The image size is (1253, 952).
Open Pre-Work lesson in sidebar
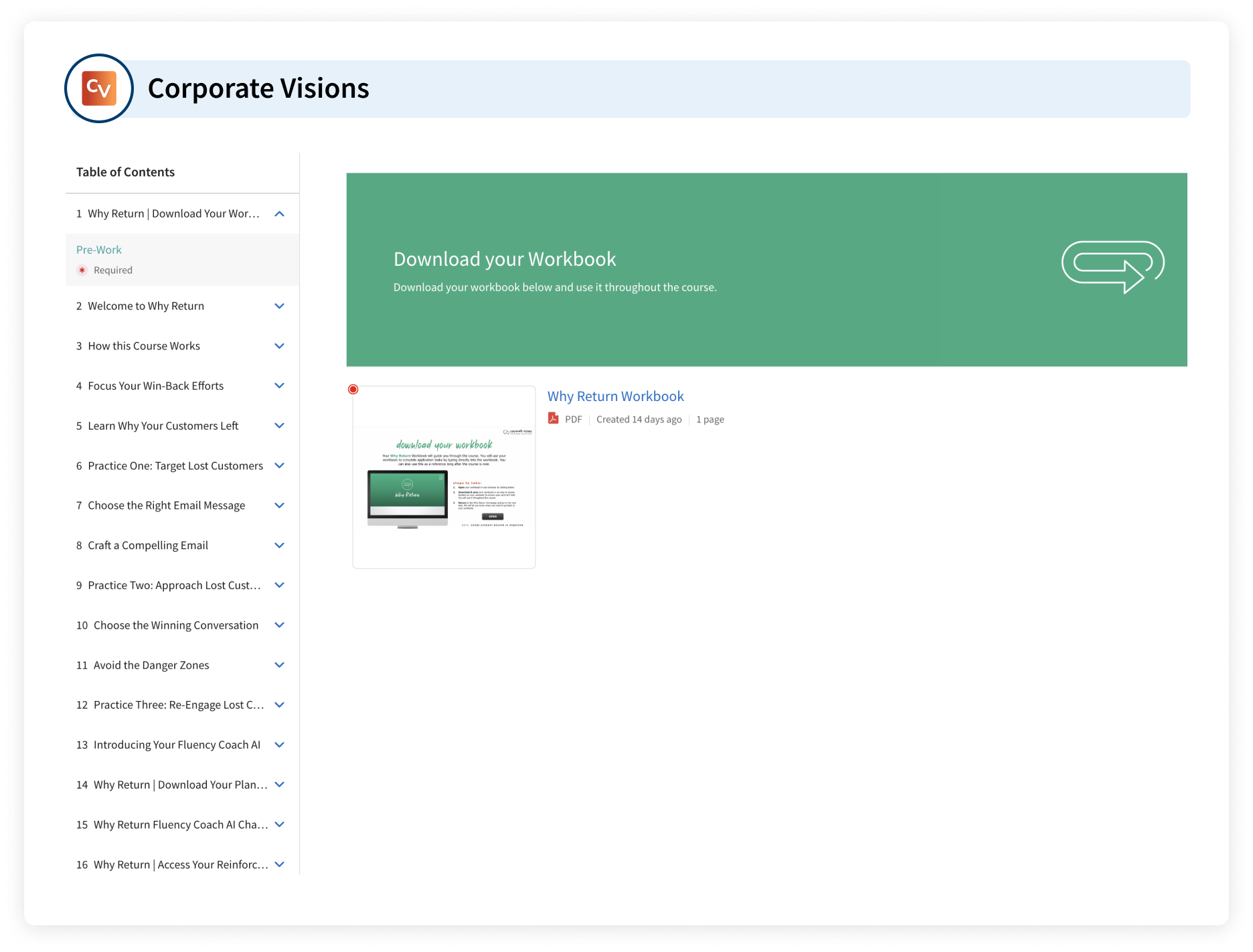click(x=99, y=250)
